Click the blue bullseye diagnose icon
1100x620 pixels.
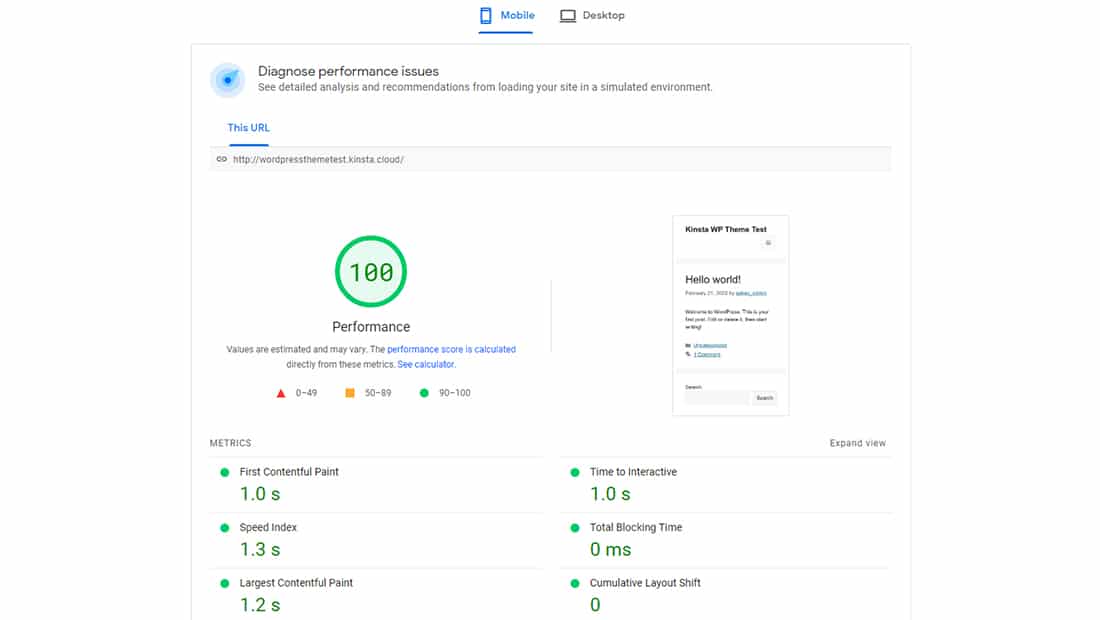[227, 80]
